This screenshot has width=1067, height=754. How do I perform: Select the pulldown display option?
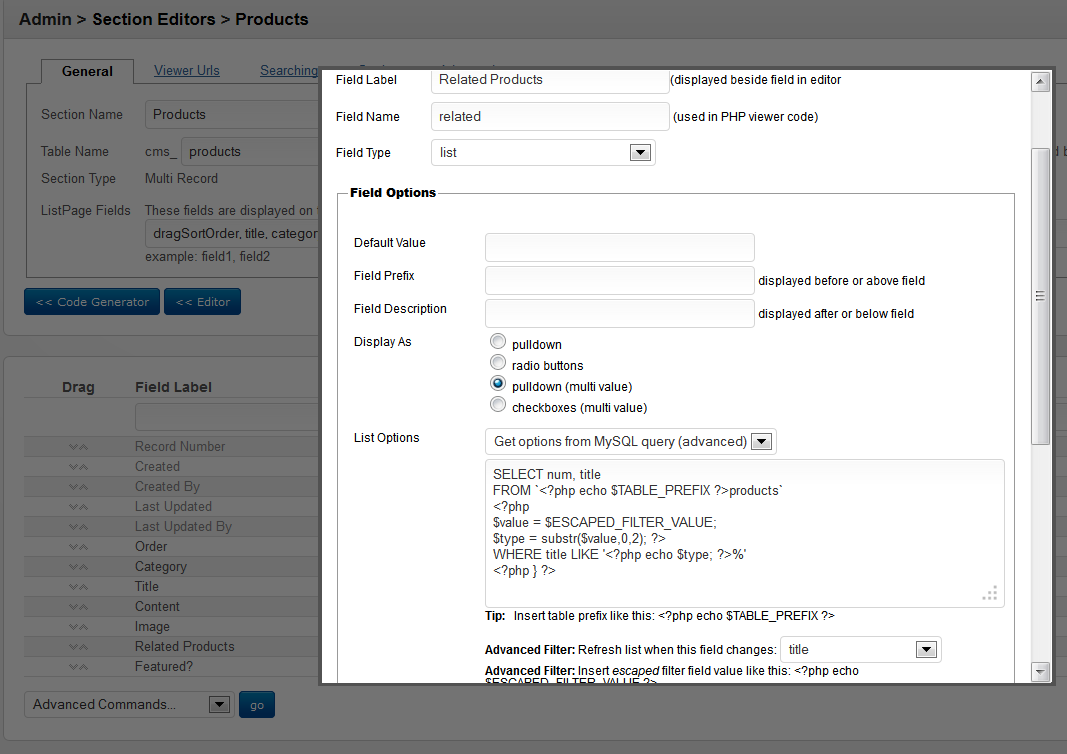(498, 342)
